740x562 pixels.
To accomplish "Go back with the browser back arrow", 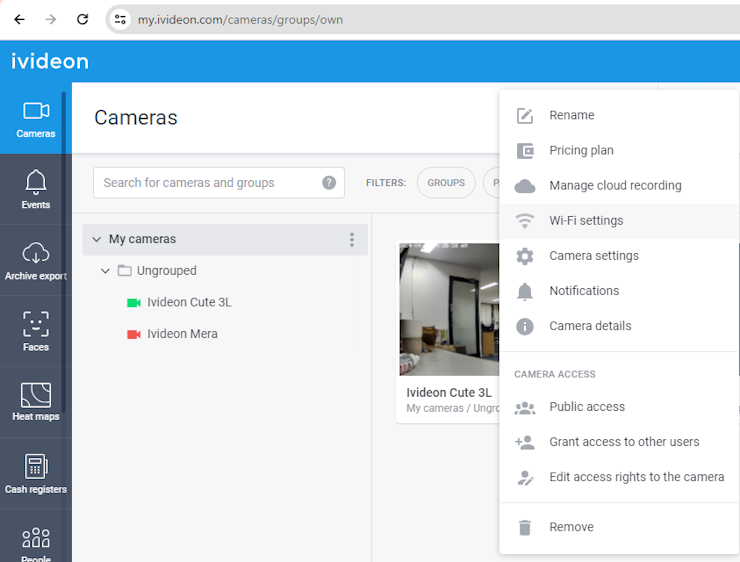I will [x=19, y=19].
